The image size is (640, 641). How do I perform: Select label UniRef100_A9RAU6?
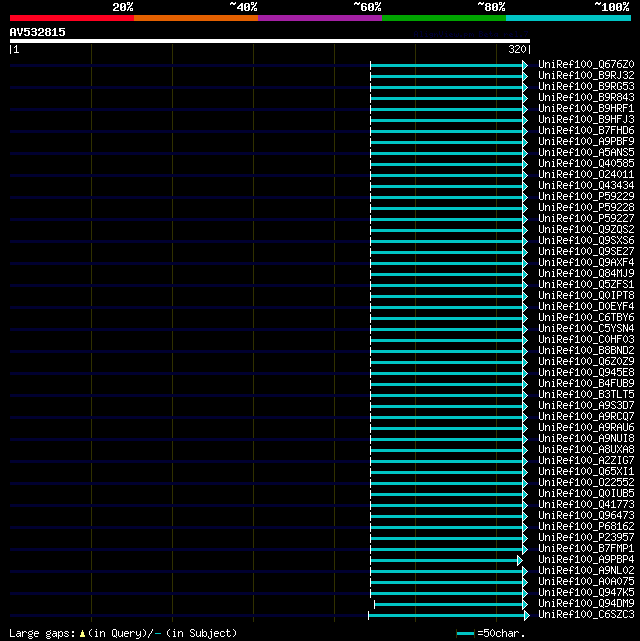click(x=586, y=428)
